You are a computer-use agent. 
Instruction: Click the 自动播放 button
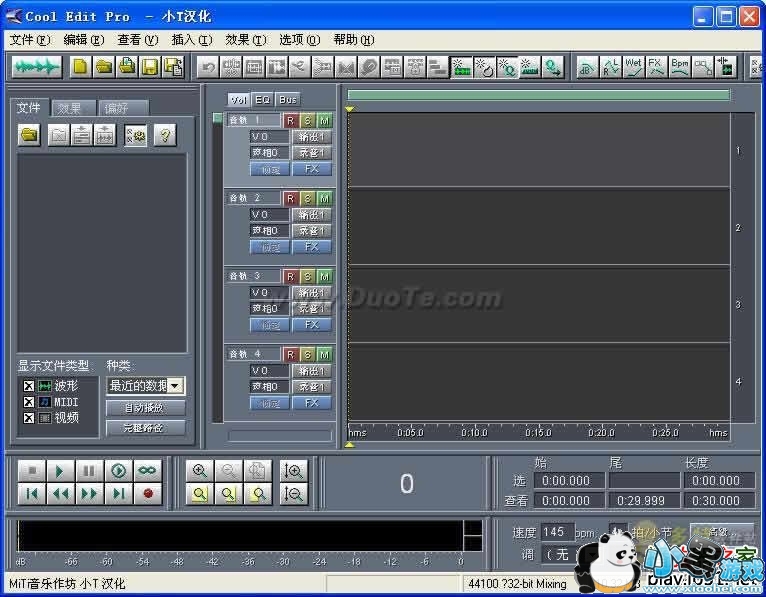[x=145, y=407]
